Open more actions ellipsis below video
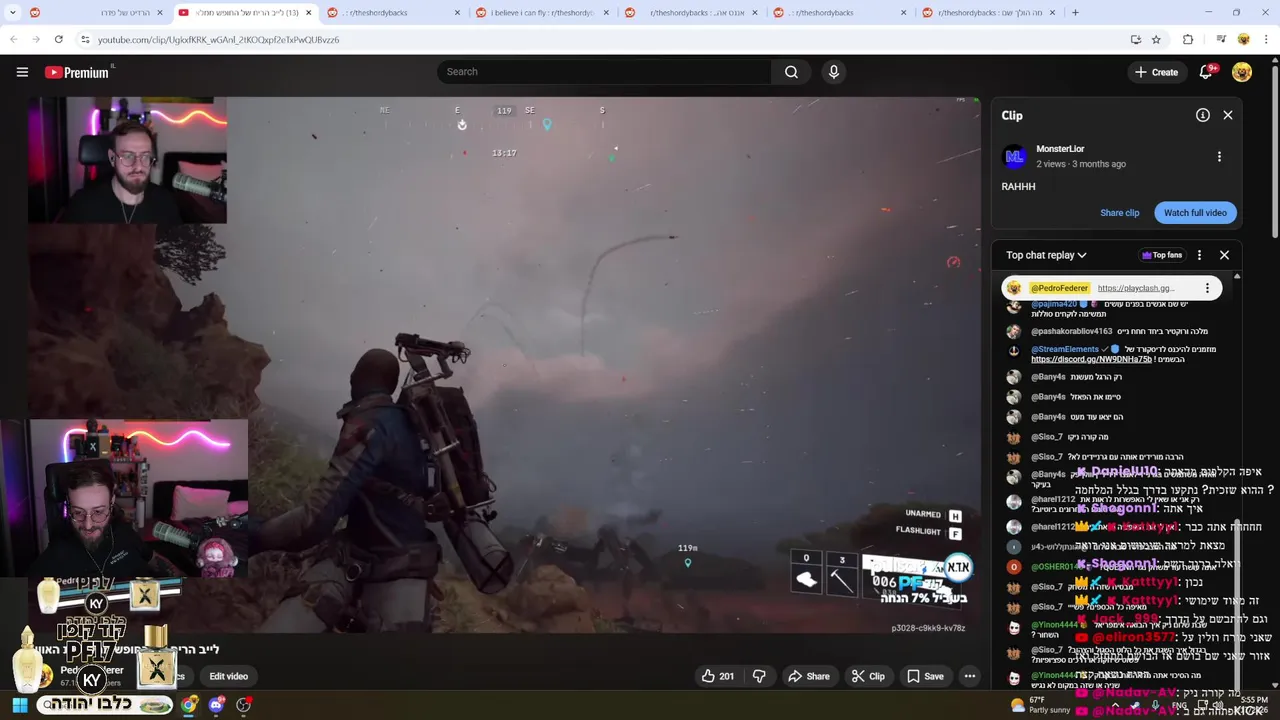The width and height of the screenshot is (1280, 720). 969,676
